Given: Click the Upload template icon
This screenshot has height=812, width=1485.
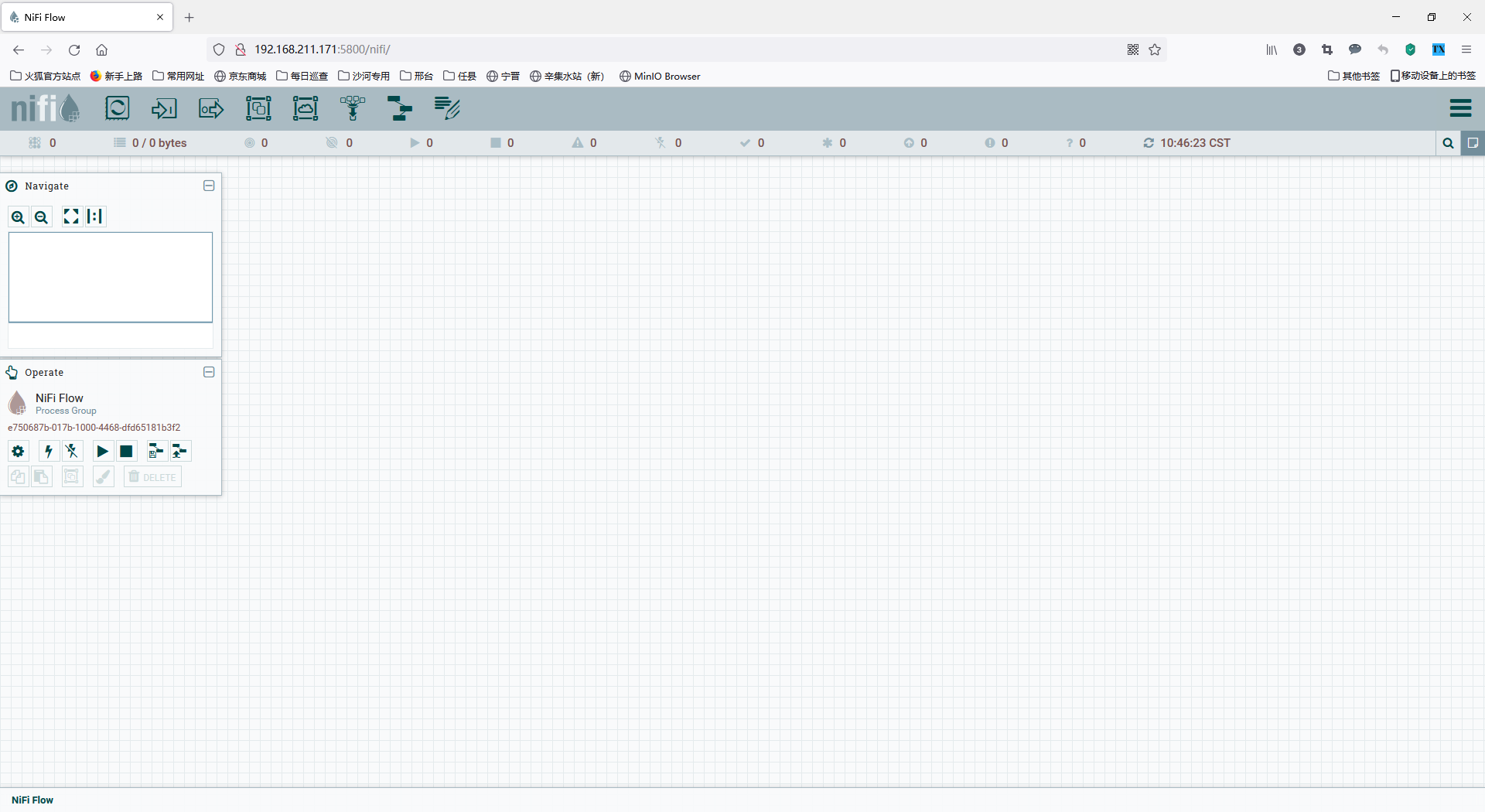Looking at the screenshot, I should tap(180, 452).
